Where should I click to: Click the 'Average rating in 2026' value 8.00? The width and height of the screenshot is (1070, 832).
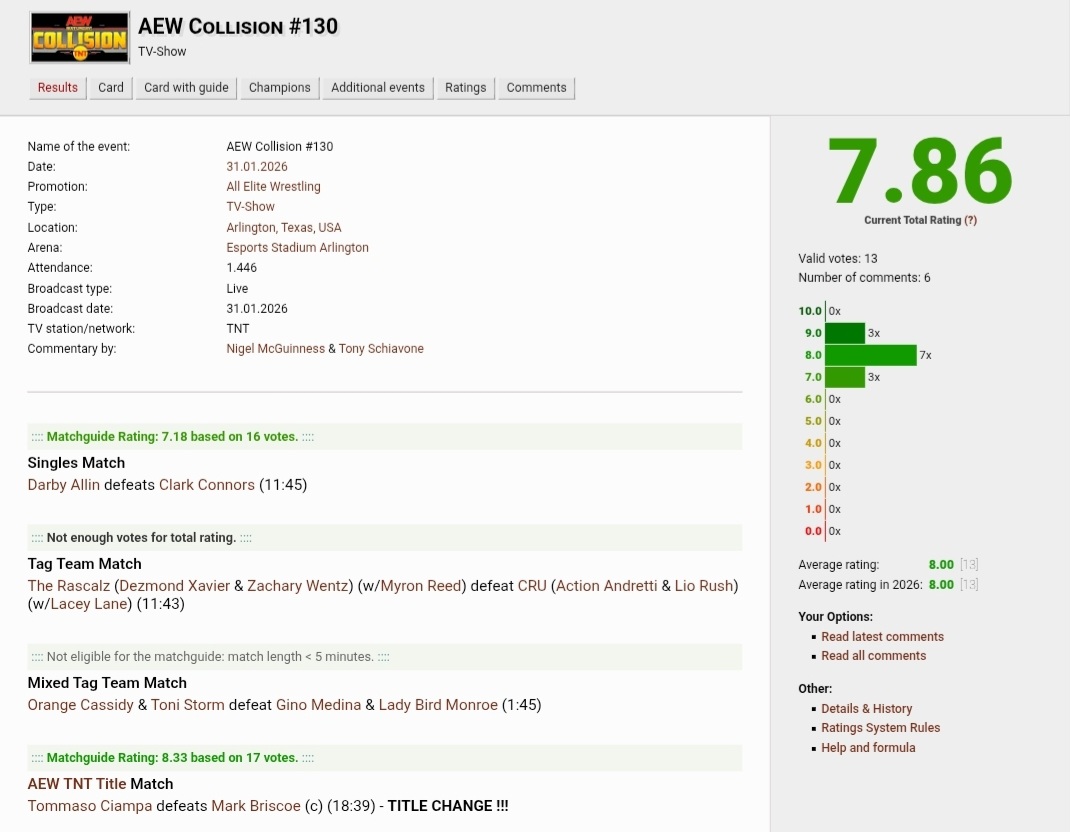(941, 585)
